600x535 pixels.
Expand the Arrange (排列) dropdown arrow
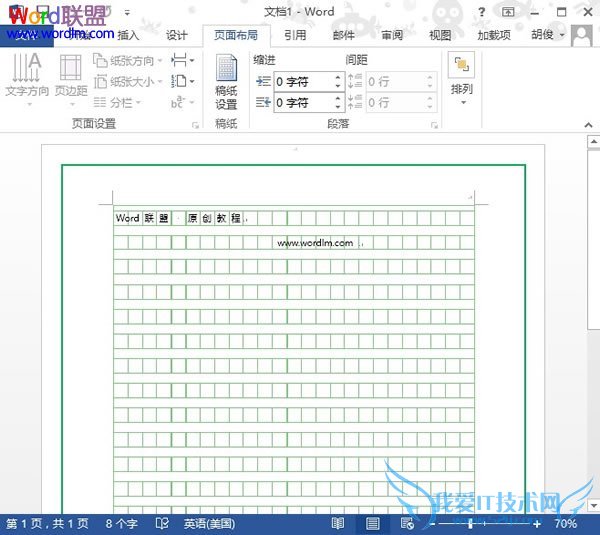463,103
